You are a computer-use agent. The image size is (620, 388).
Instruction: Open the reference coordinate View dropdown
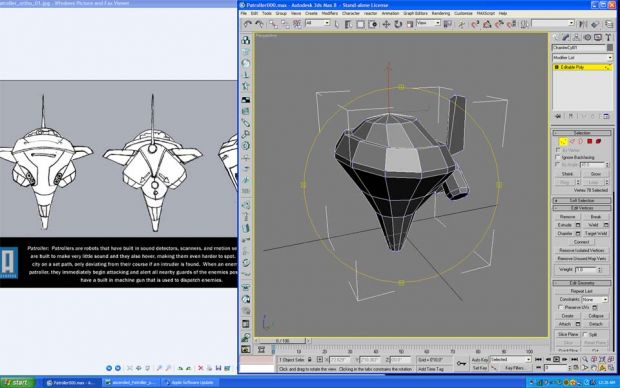(428, 23)
